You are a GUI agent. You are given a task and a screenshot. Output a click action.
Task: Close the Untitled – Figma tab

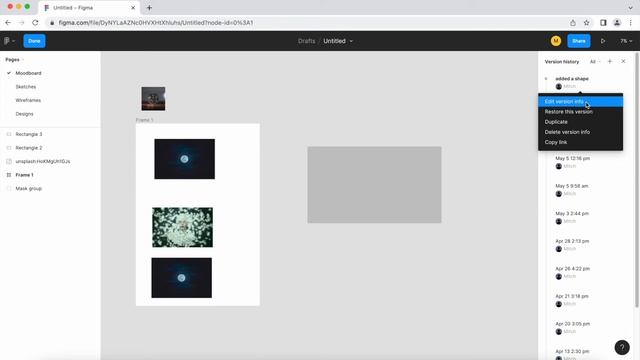133,8
